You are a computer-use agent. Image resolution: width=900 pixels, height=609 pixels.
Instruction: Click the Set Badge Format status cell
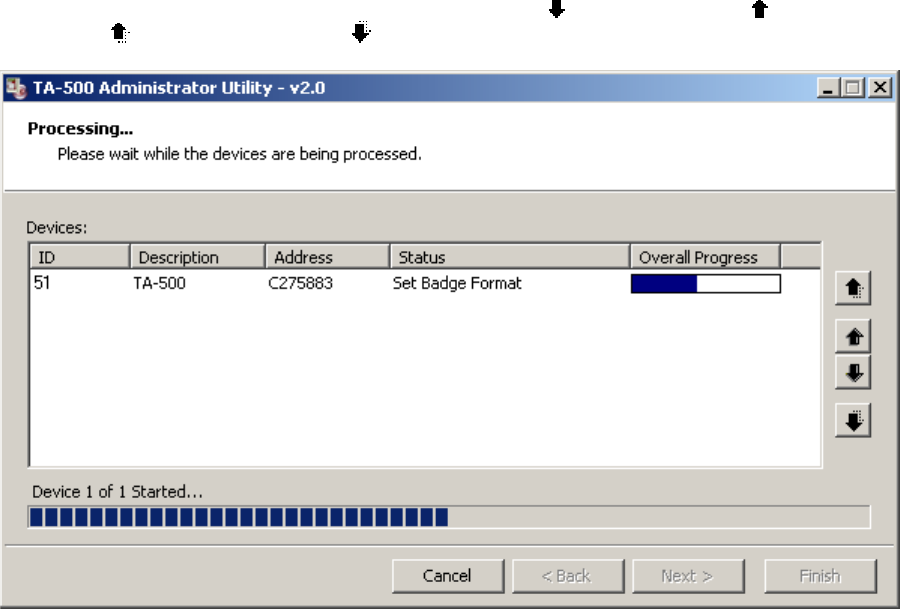pyautogui.click(x=457, y=284)
